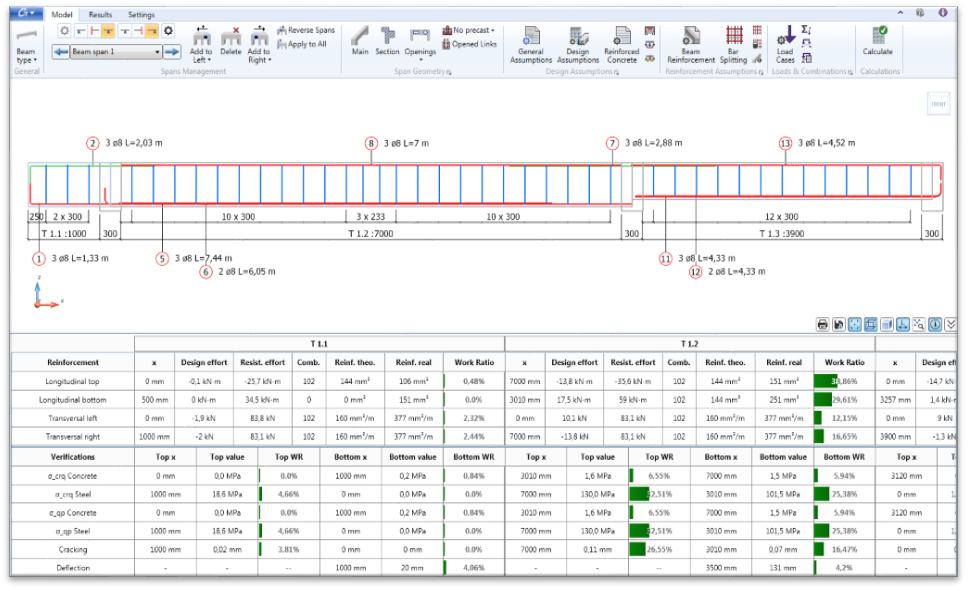The width and height of the screenshot is (969, 589).
Task: Open the Settings tab
Action: pos(141,15)
